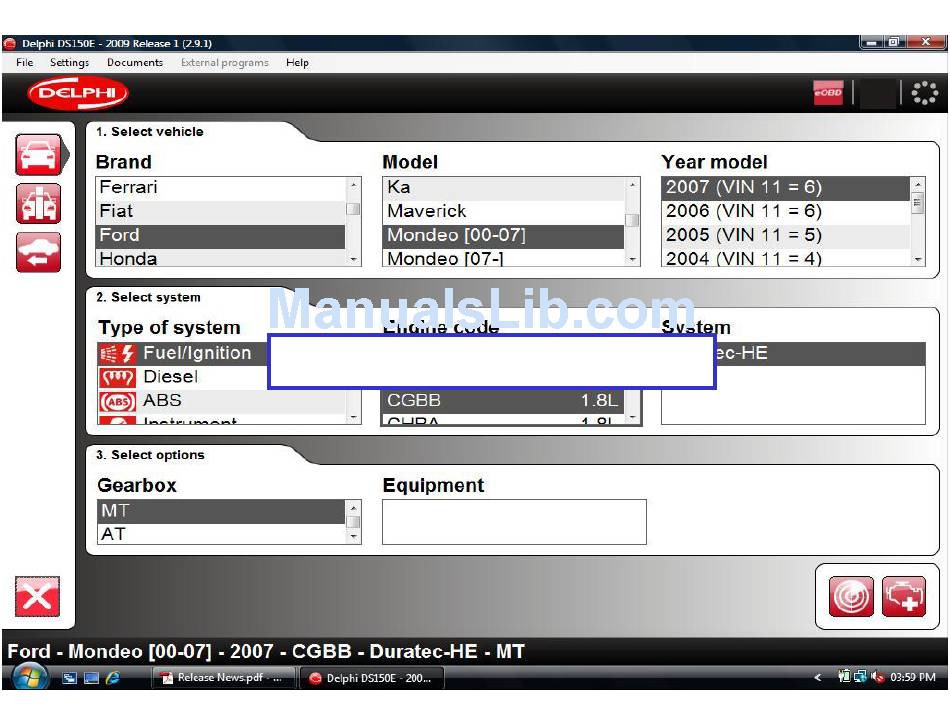Choose the Mondeo [07-] model
950x725 pixels.
(503, 258)
